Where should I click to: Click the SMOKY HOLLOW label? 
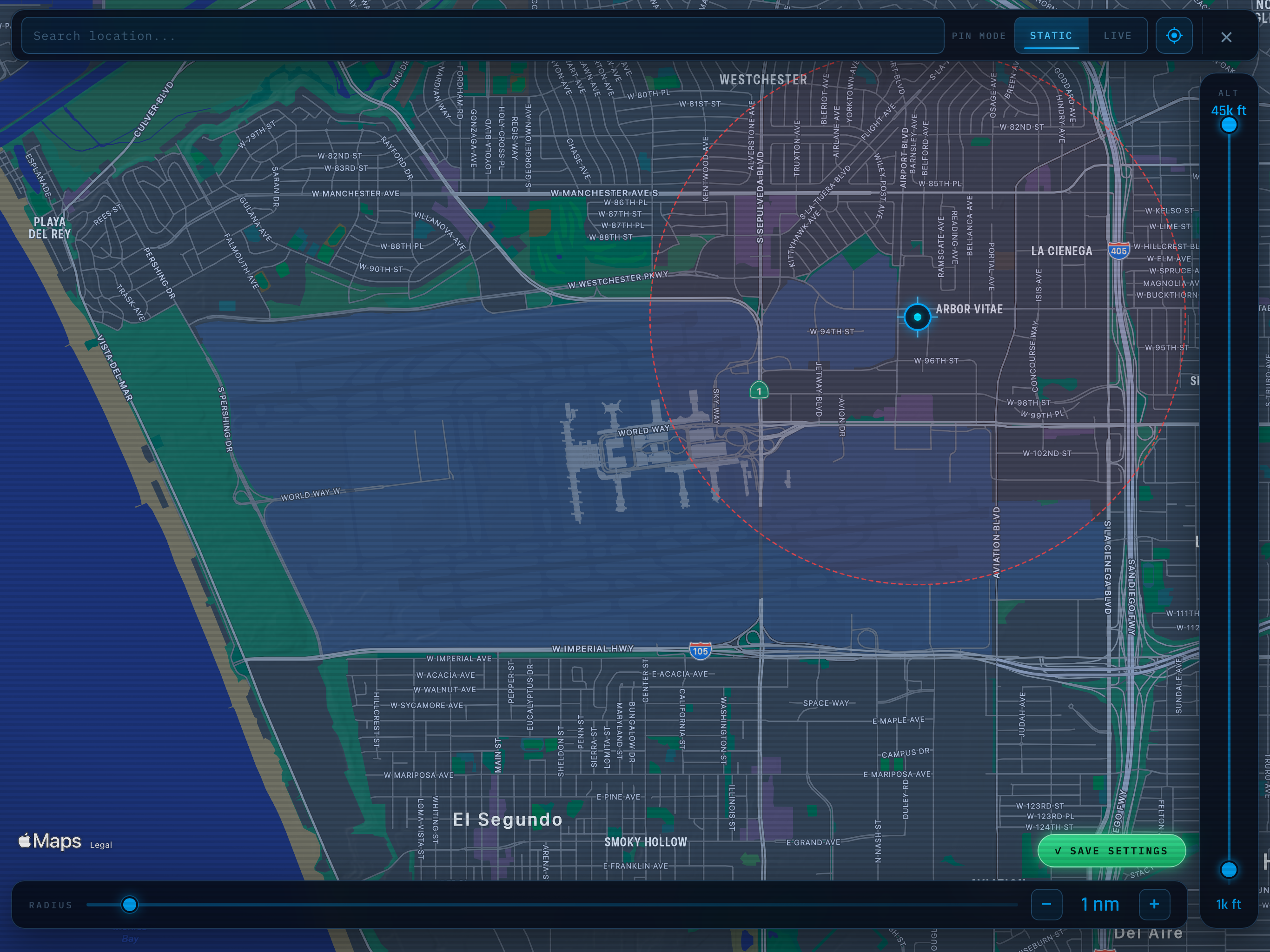645,842
